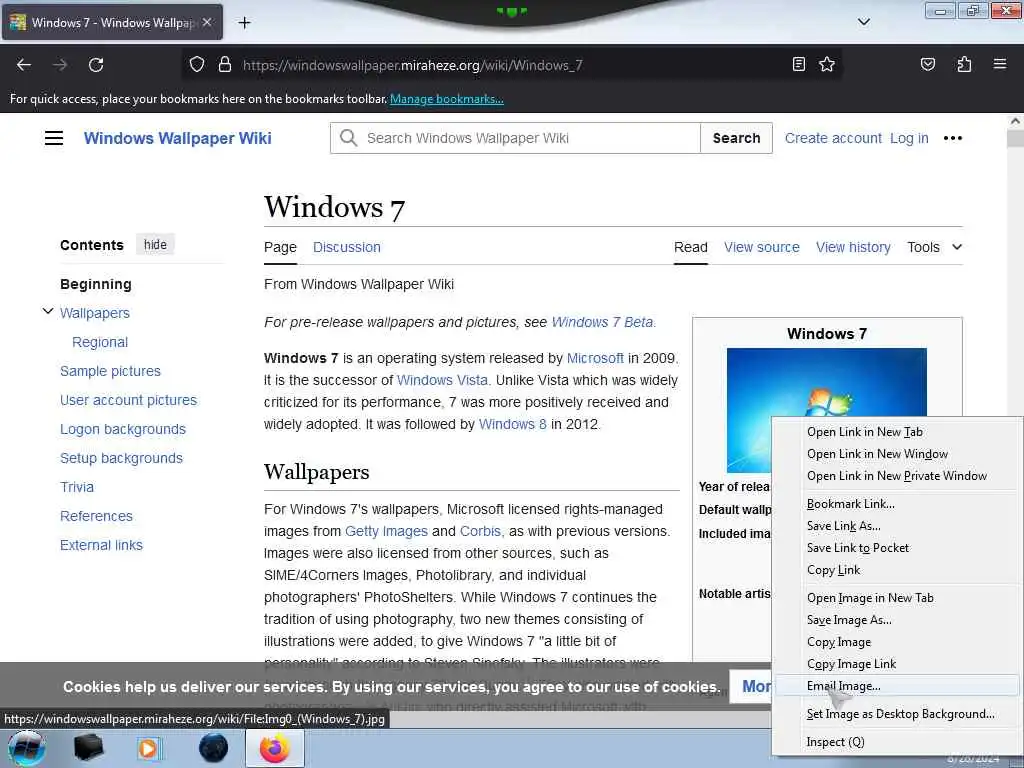Viewport: 1024px width, 768px height.
Task: Click the padlock site security icon
Action: click(x=225, y=65)
